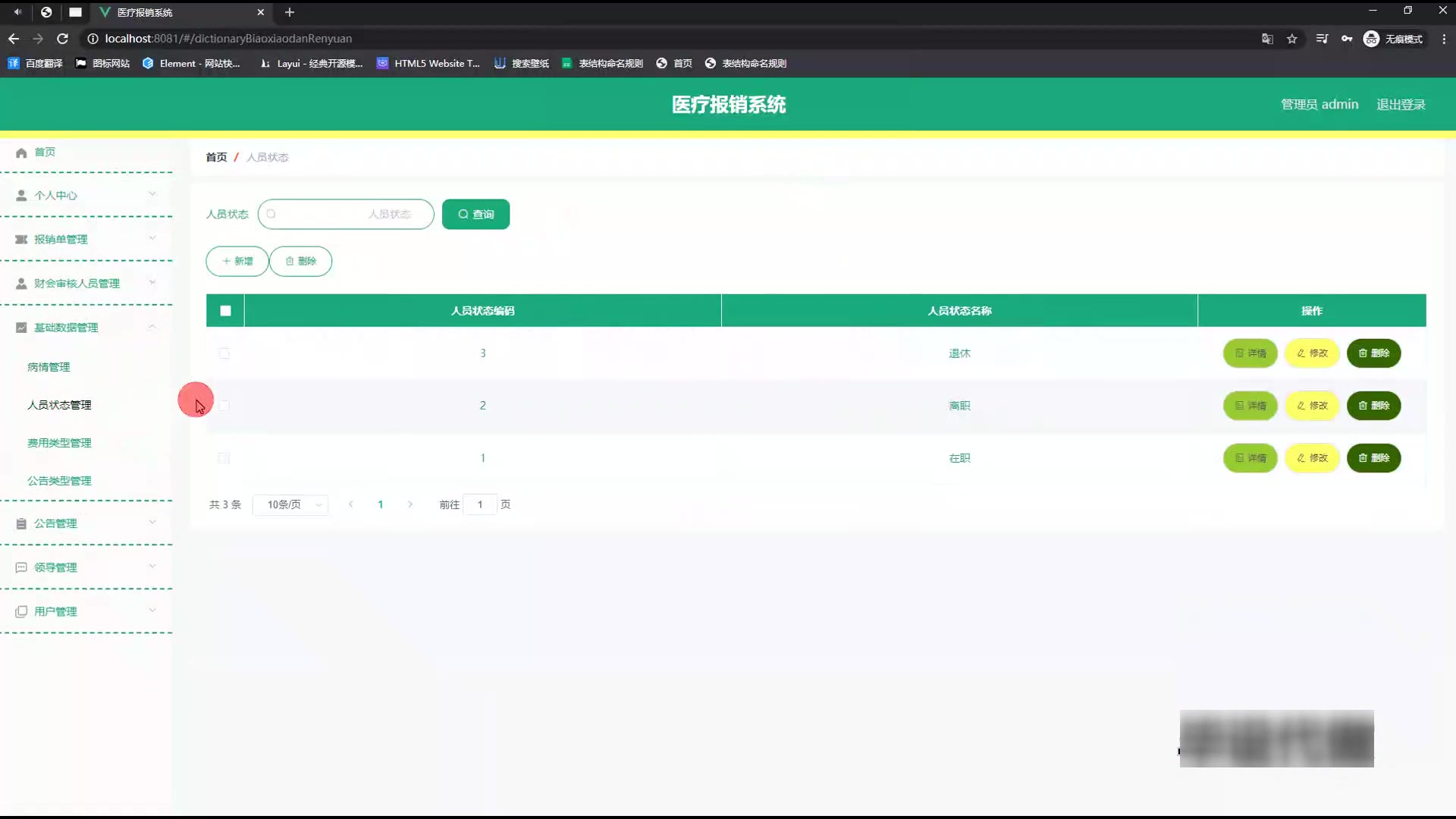Toggle the select-all checkbox in table header
Screen dimensions: 1456x819
[225, 311]
